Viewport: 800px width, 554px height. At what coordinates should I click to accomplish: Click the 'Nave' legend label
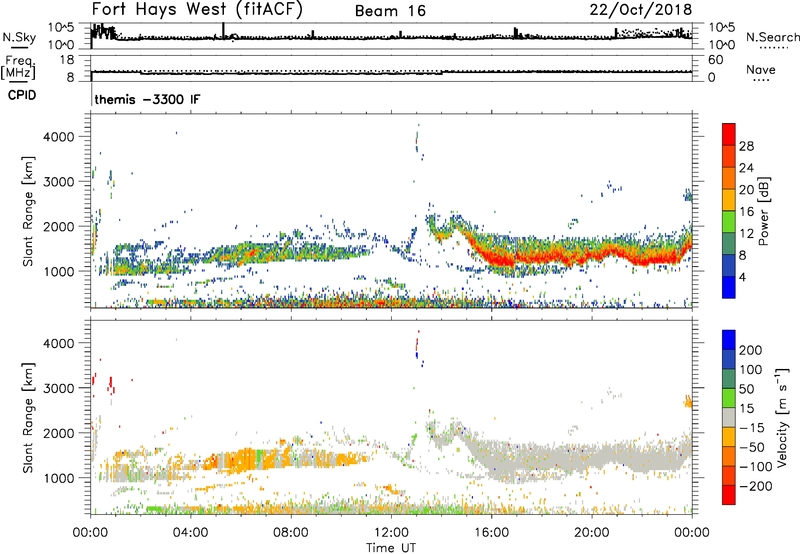[x=760, y=70]
